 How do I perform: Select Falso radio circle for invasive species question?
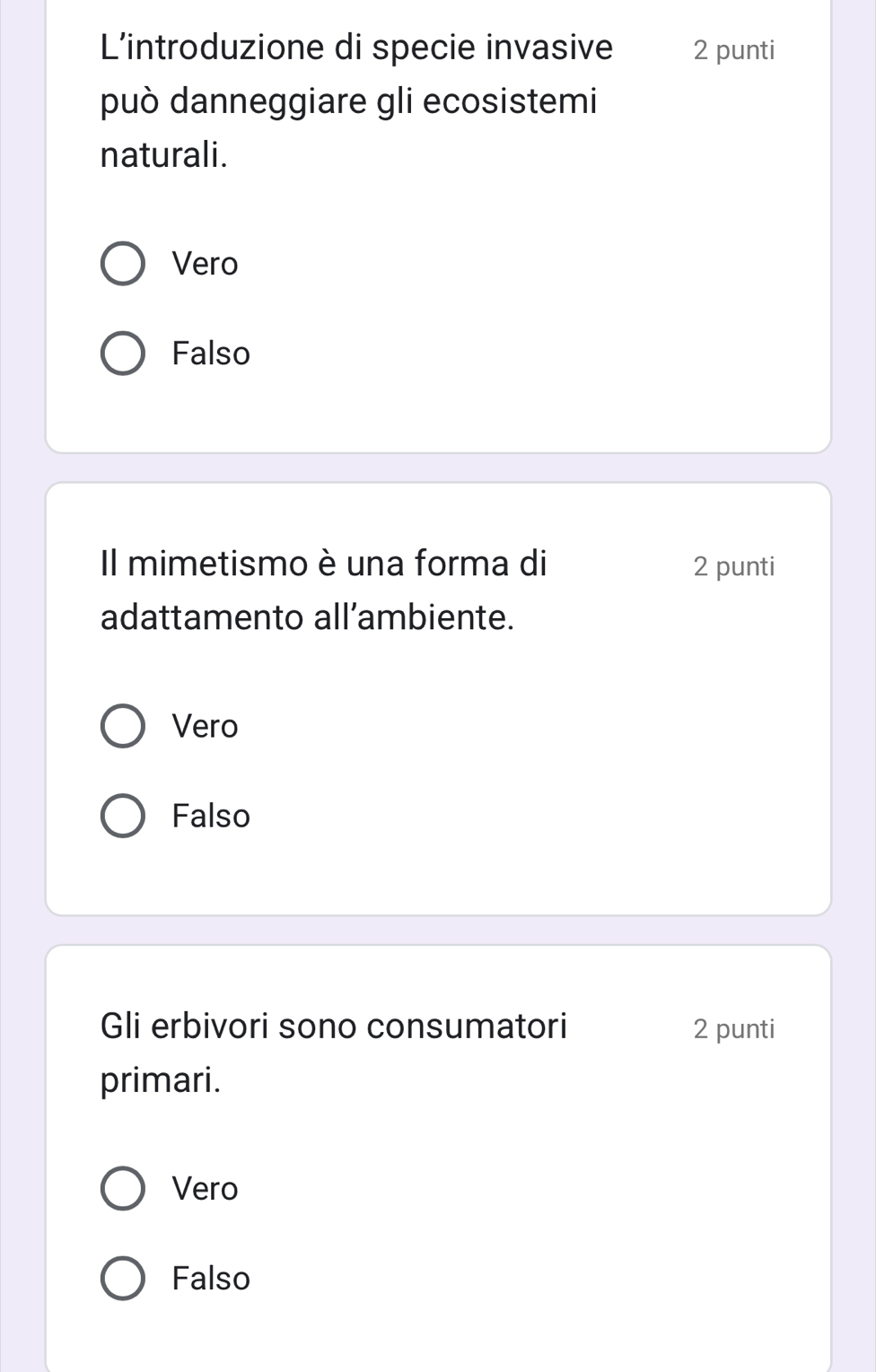[122, 354]
